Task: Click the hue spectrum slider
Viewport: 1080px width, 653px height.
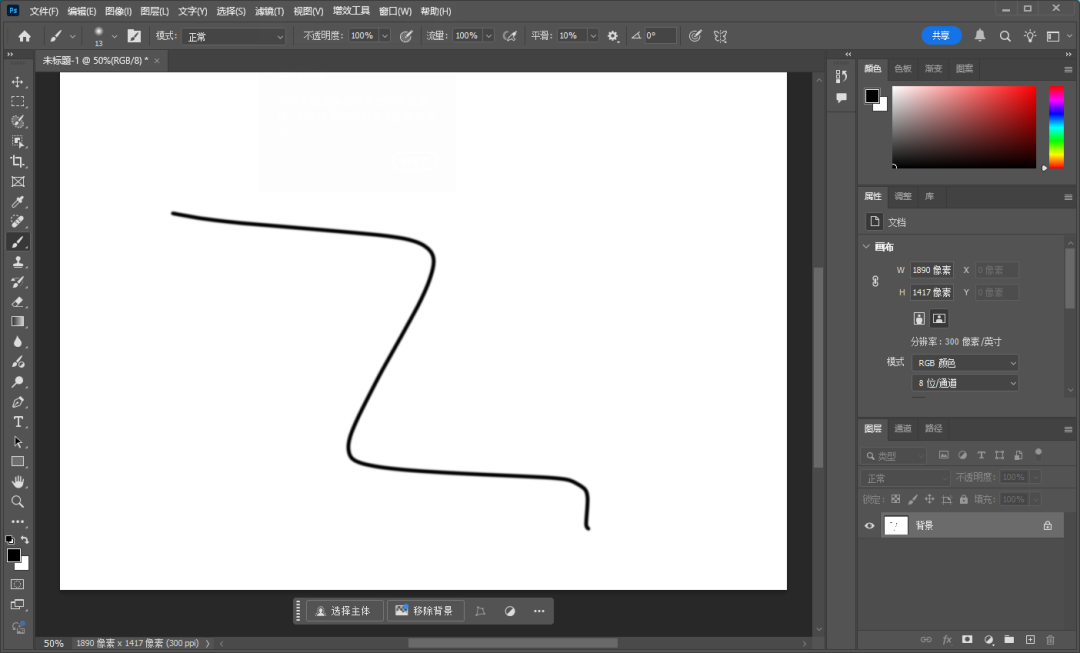Action: (1057, 127)
